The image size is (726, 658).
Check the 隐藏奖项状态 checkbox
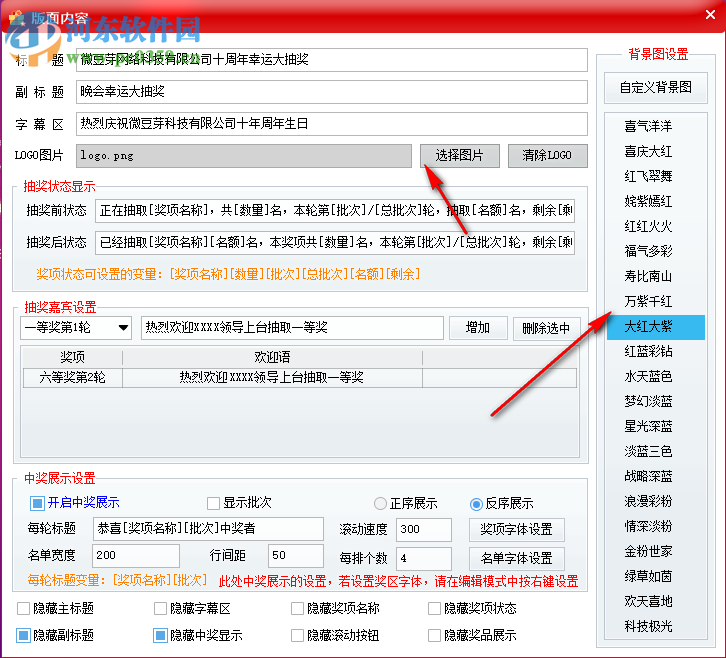pos(434,608)
